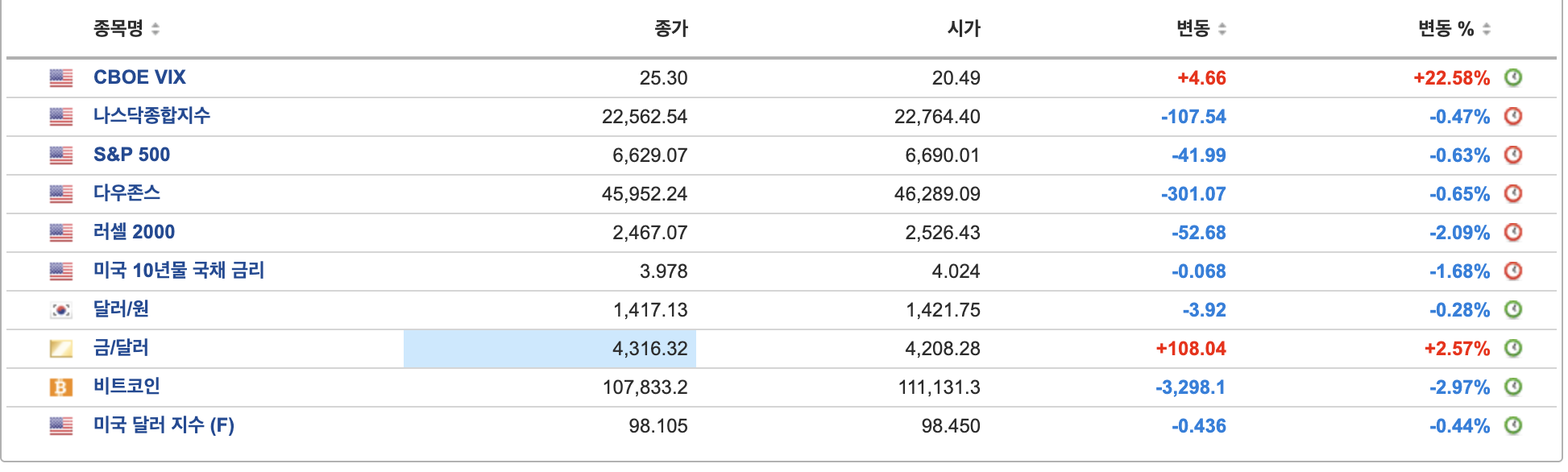Click highlighted 금/달러 closing price 4,316.32
Viewport: 1568px width, 472px height.
649,349
